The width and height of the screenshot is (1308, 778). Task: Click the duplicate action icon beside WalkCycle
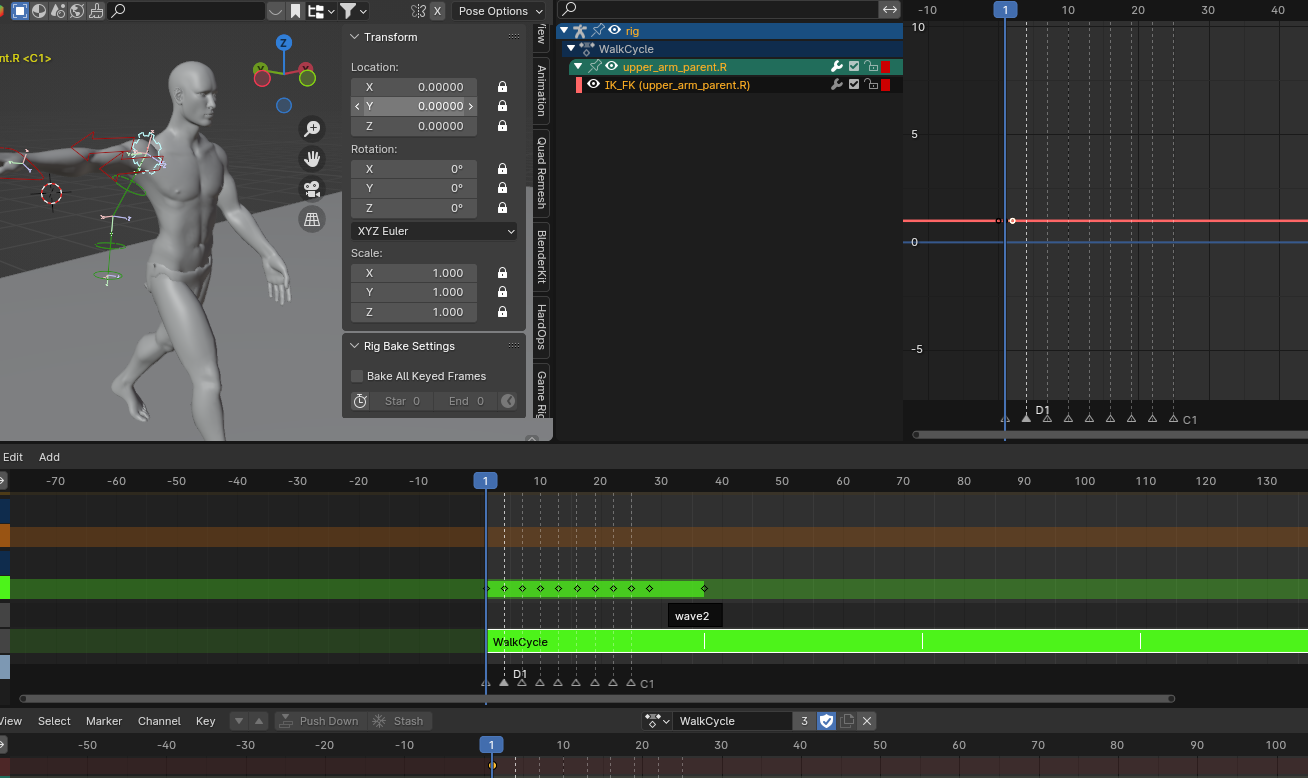(x=847, y=721)
